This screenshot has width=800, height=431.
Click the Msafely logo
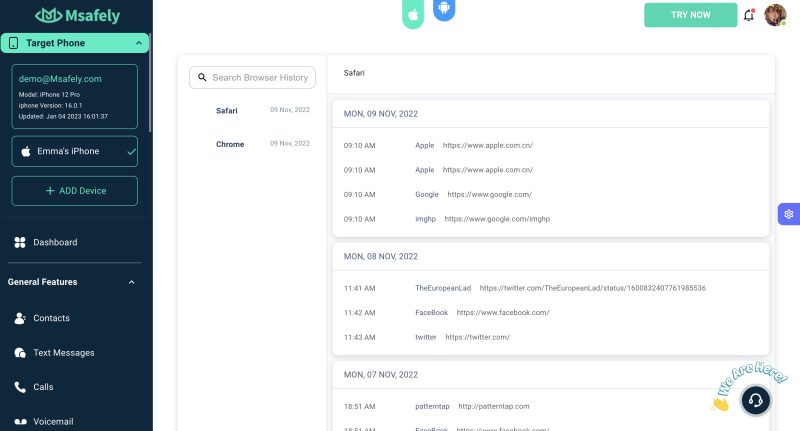point(78,16)
